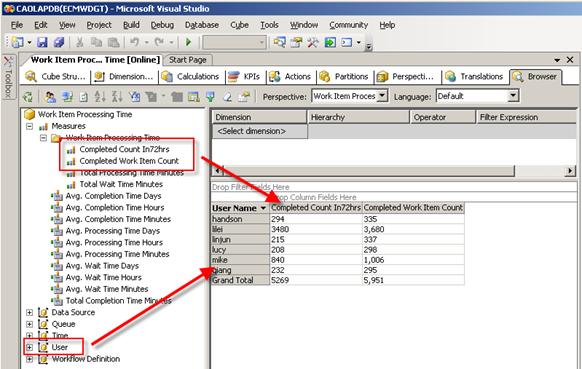Viewport: 582px width, 369px height.
Task: Switch to the Translations tab
Action: point(474,76)
